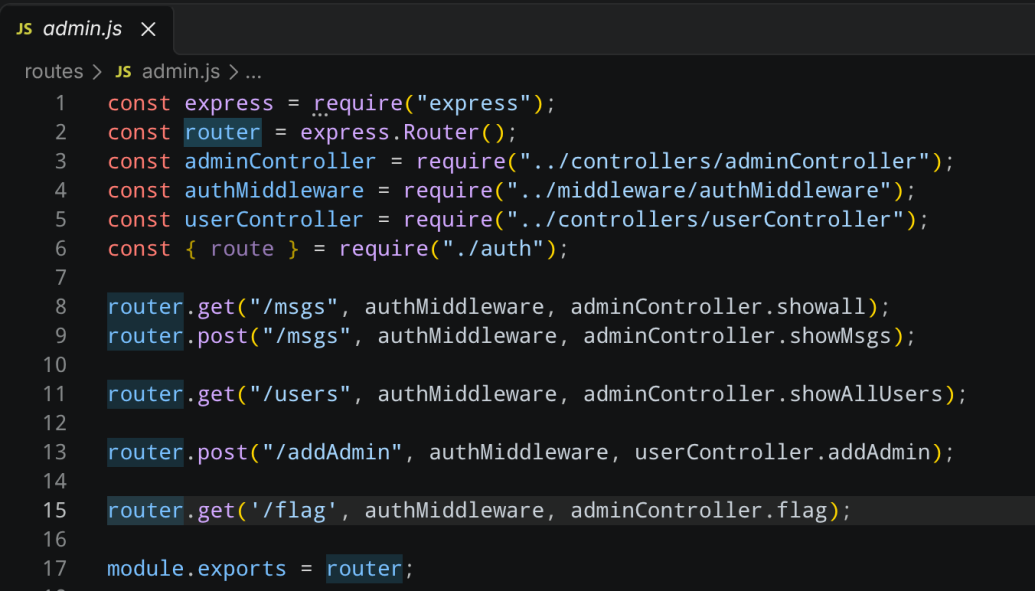
Task: Open the routes folder breadcrumb
Action: click(54, 71)
